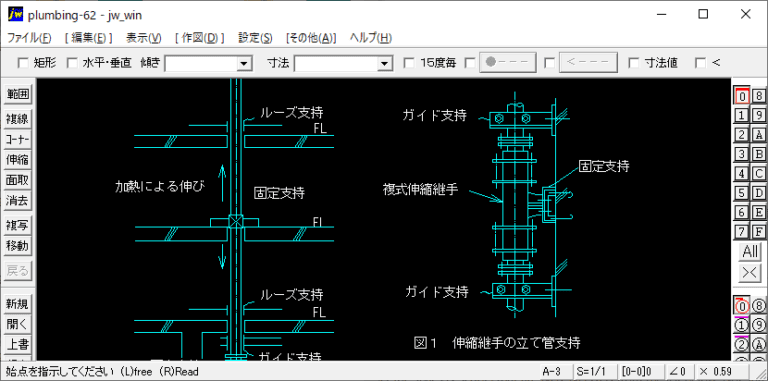Select the 伸縮 tool
This screenshot has height=381, width=768.
(x=17, y=160)
